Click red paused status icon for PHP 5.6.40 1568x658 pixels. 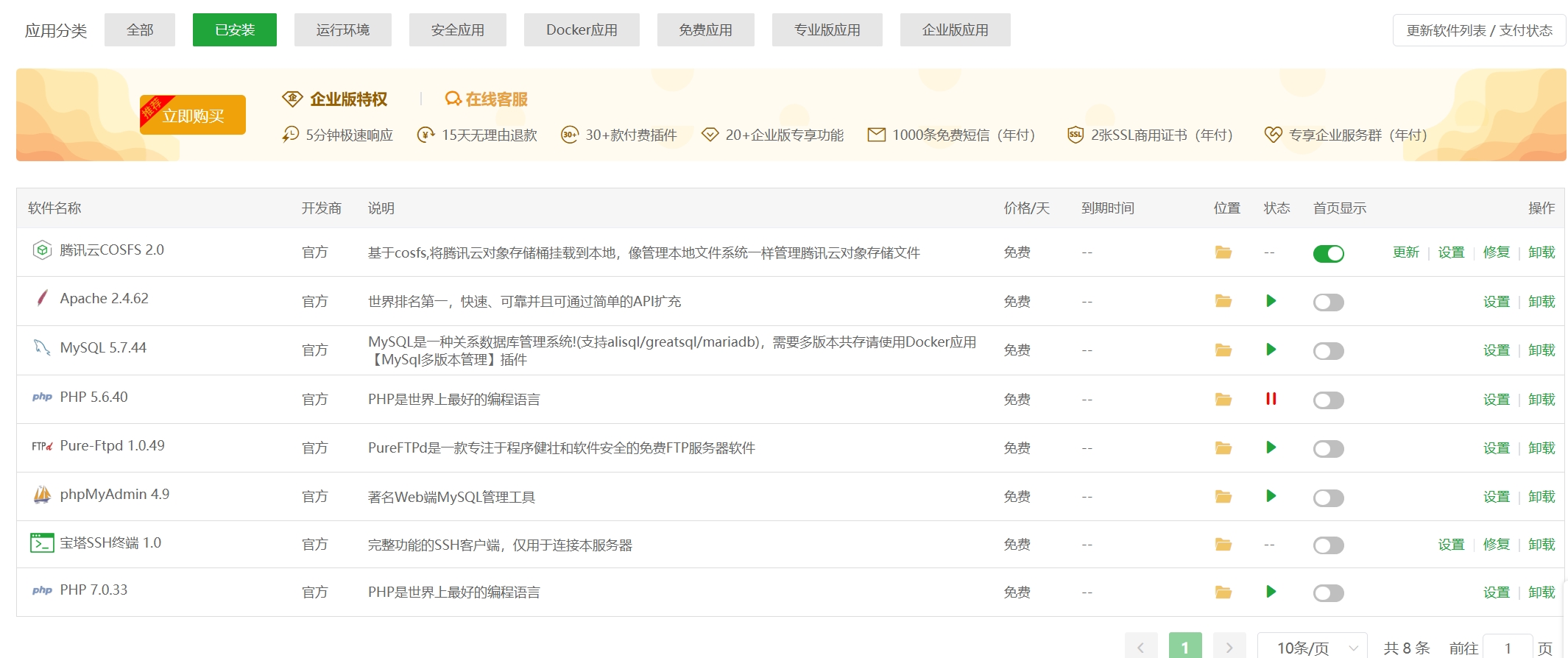[1271, 399]
